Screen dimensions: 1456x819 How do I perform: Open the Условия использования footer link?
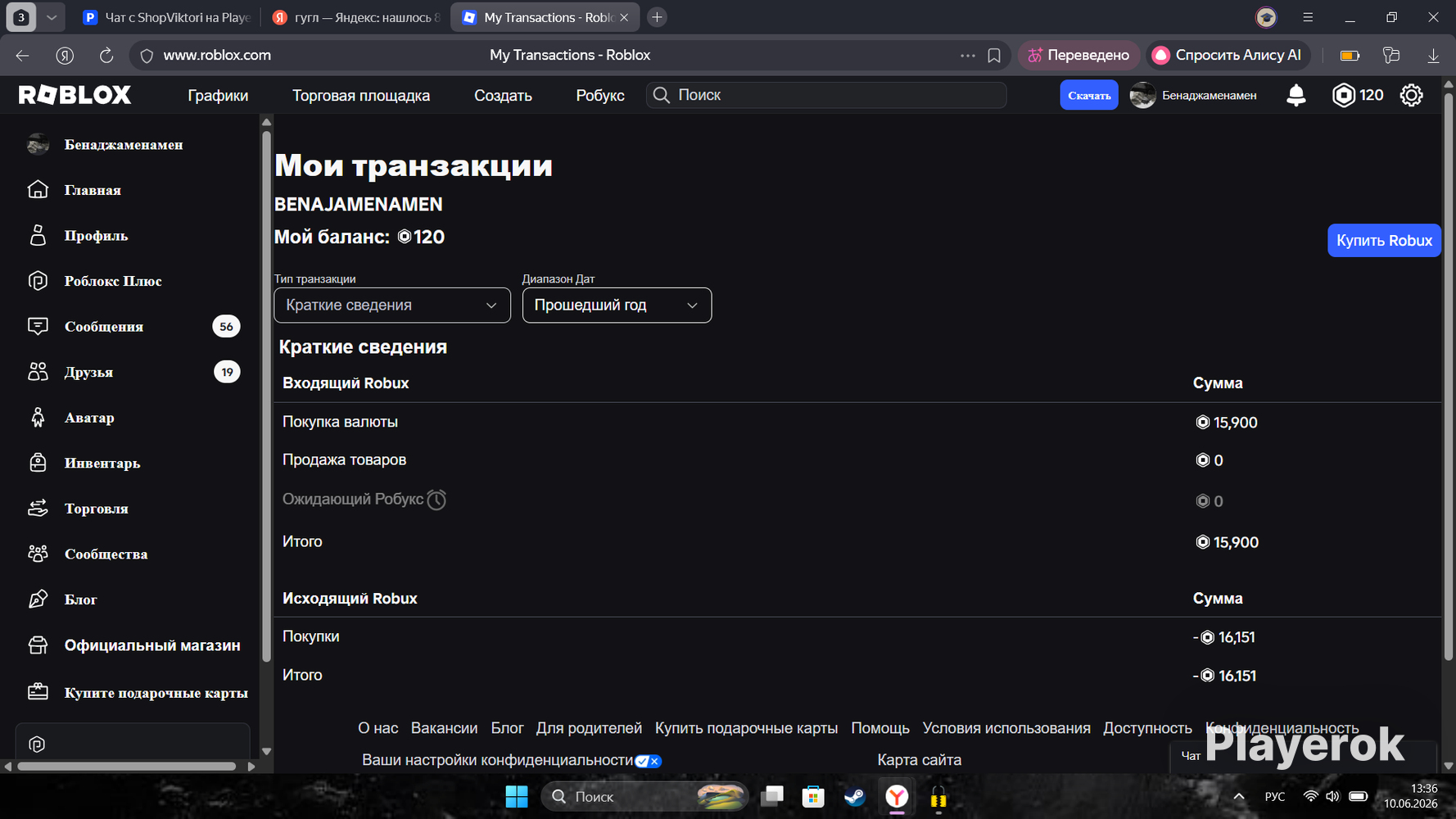(x=1006, y=728)
